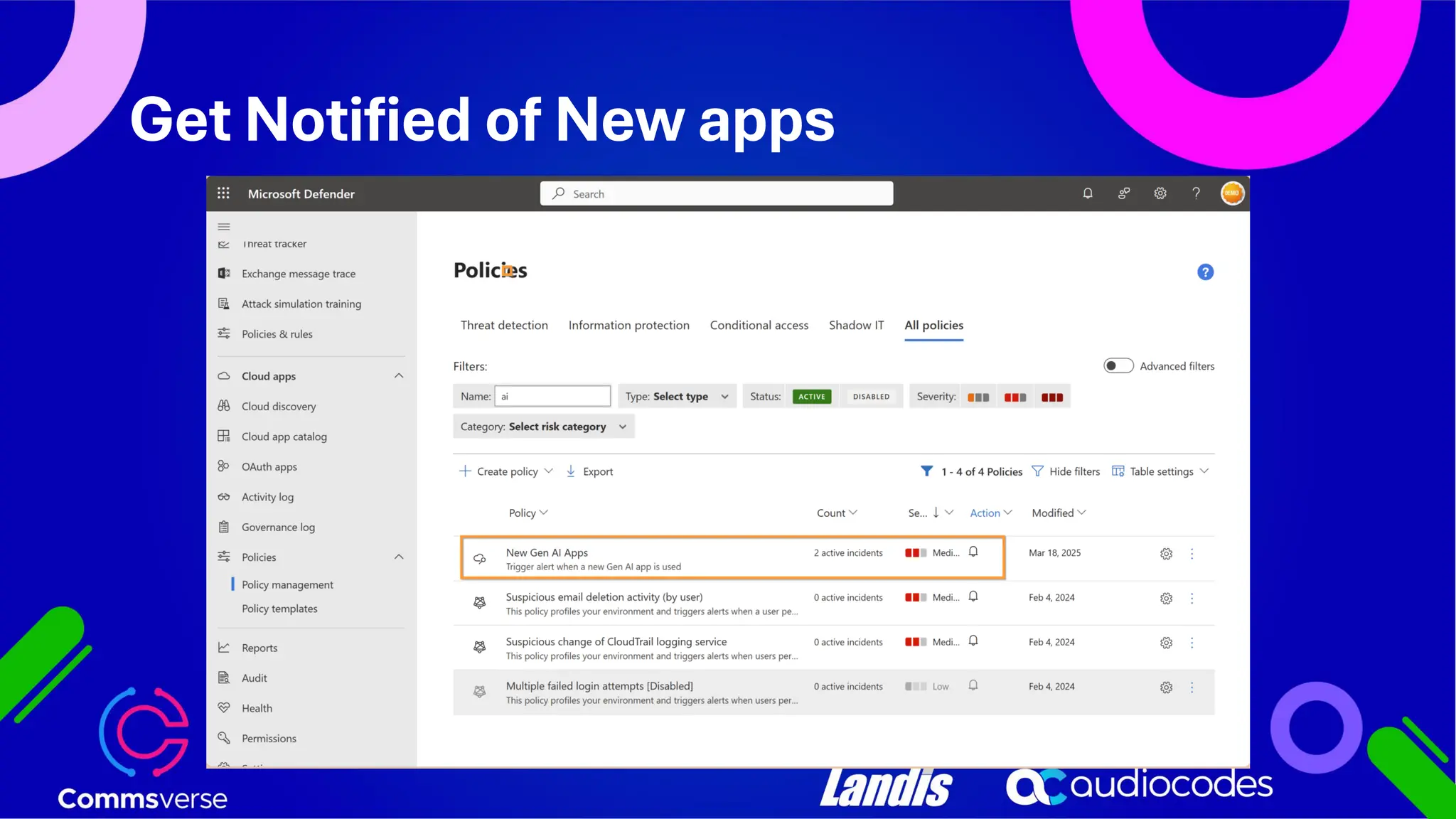
Task: Click the hamburger menu icon in sidebar
Action: click(224, 227)
